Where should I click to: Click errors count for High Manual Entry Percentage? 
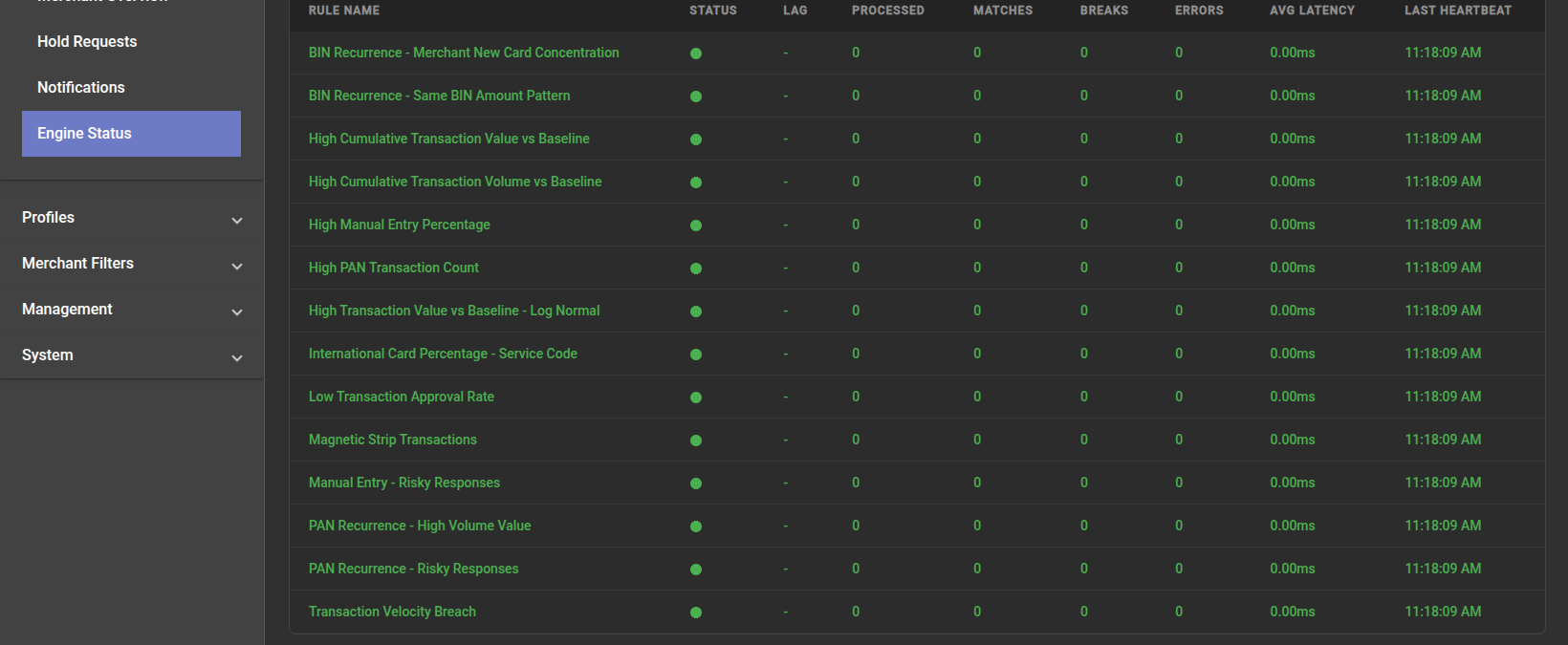(1179, 225)
